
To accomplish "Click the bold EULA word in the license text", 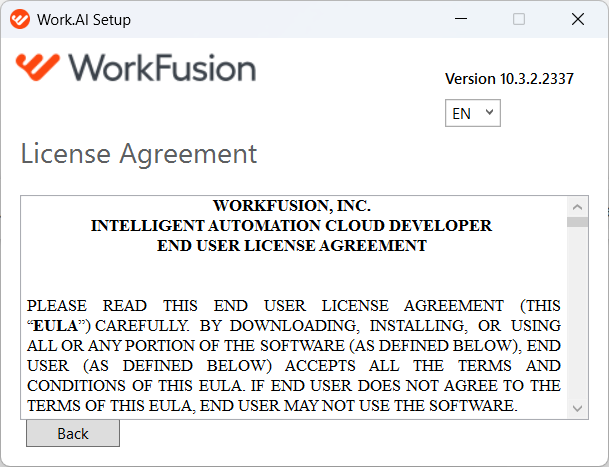I will tap(56, 326).
